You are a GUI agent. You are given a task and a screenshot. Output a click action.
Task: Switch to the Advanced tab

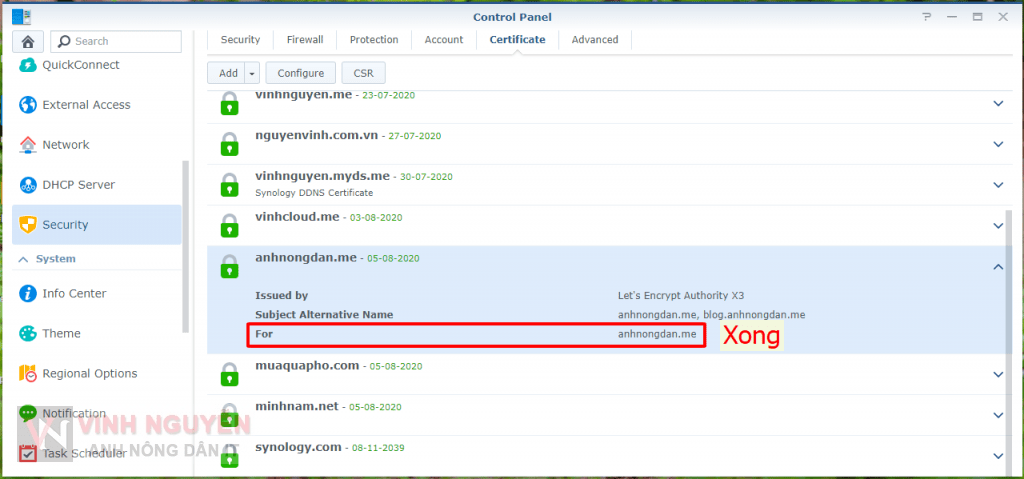click(x=595, y=40)
